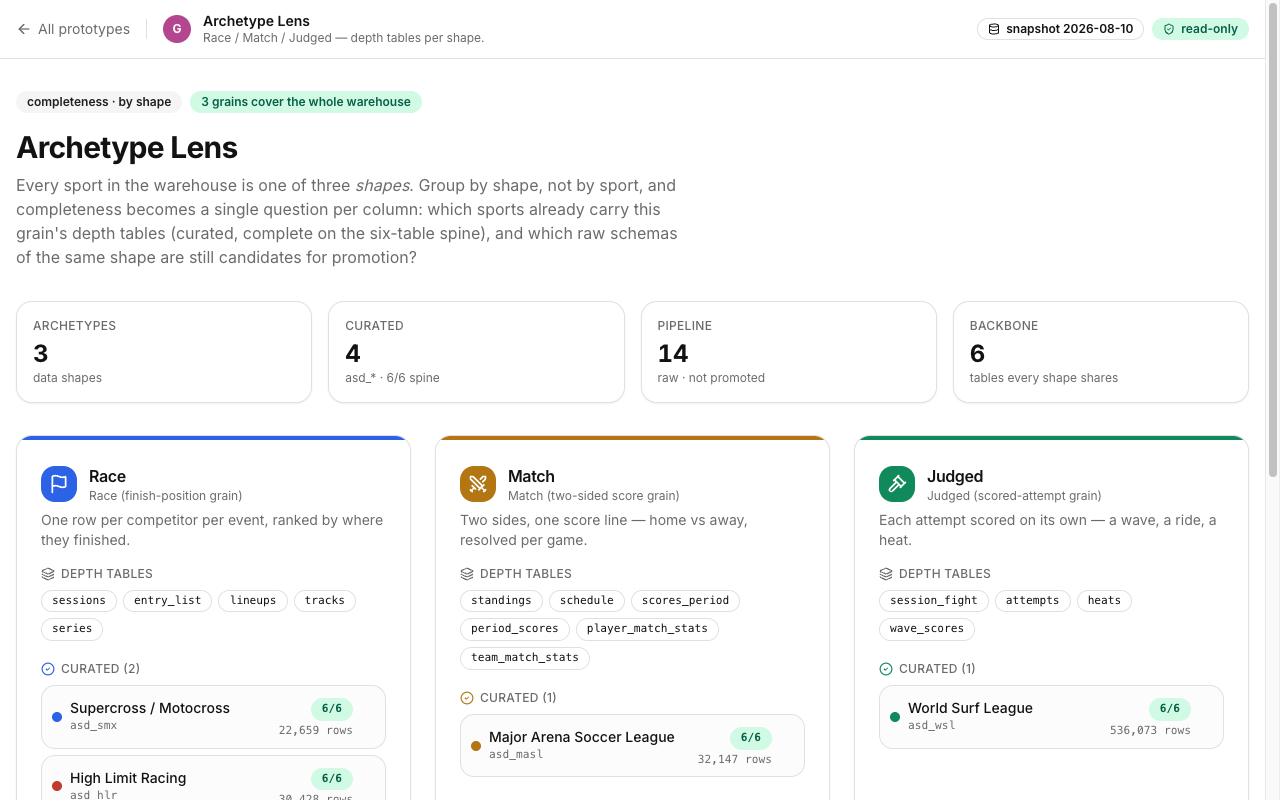This screenshot has height=800, width=1280.
Task: Click the purple G avatar icon
Action: [177, 29]
